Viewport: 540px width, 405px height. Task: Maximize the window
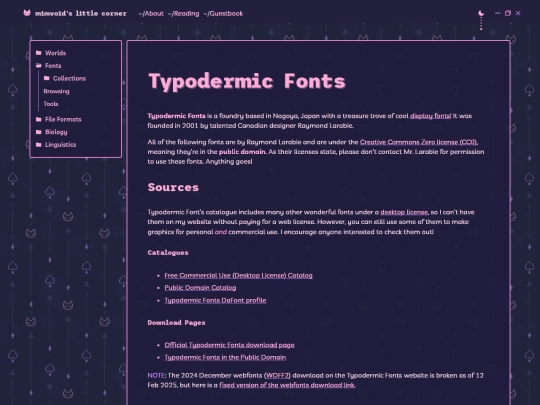tap(508, 13)
